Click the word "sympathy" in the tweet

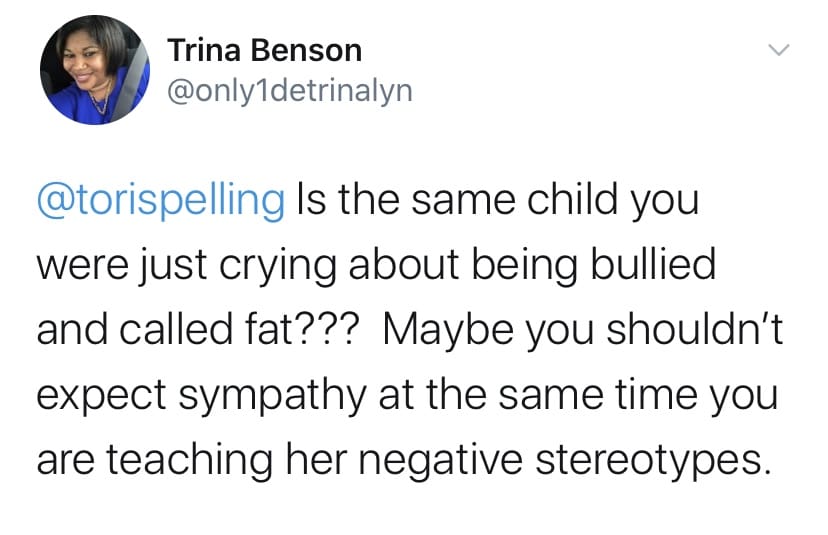point(272,396)
